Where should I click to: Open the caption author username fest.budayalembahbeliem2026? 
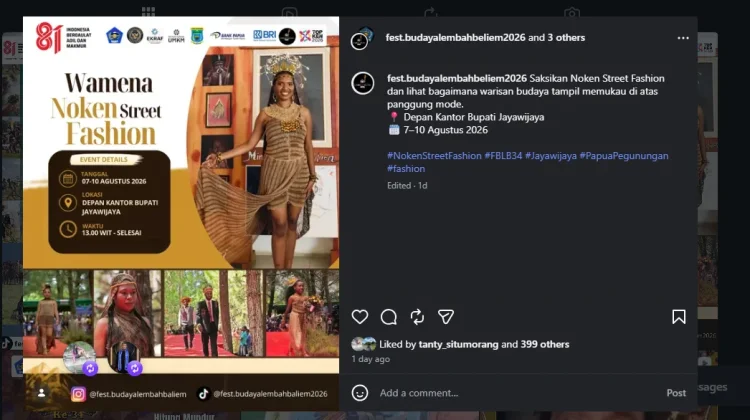[457, 78]
